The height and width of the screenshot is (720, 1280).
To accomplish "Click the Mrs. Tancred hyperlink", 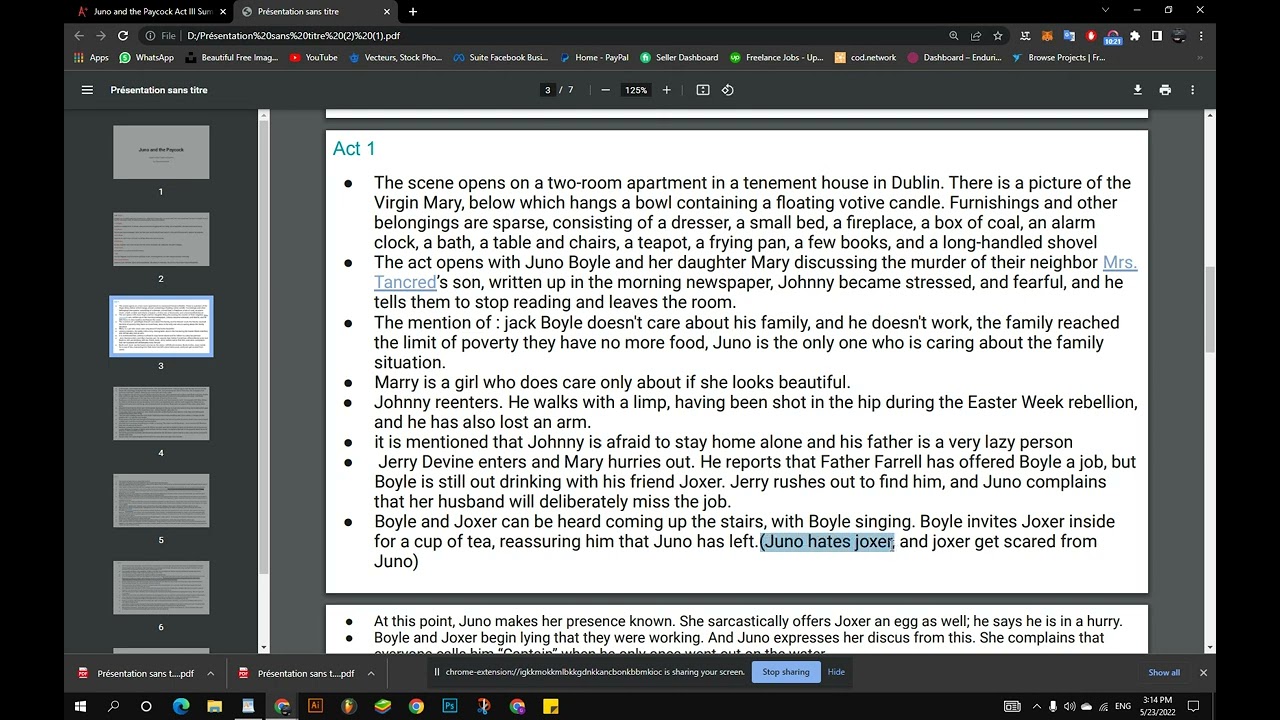I will (1120, 263).
